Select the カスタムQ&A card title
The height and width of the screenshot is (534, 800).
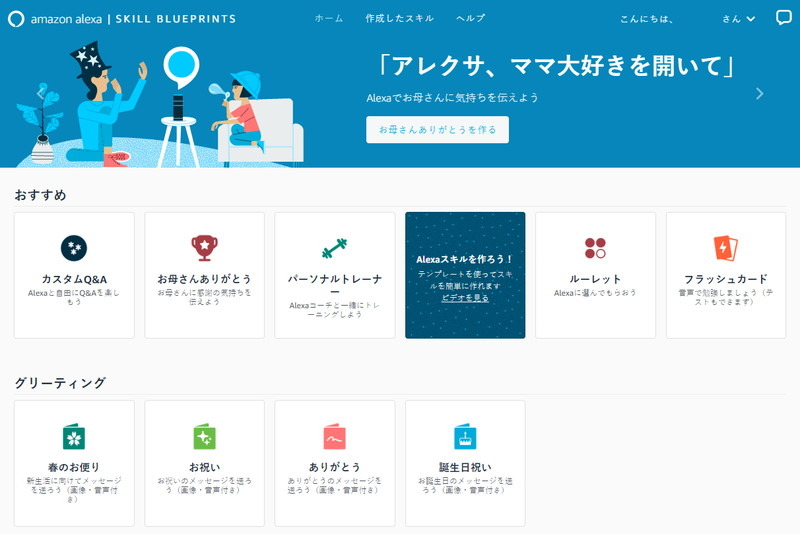coord(74,279)
